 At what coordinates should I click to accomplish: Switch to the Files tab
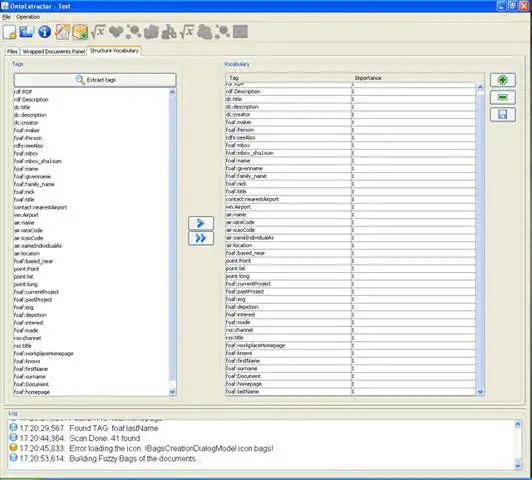pos(12,52)
